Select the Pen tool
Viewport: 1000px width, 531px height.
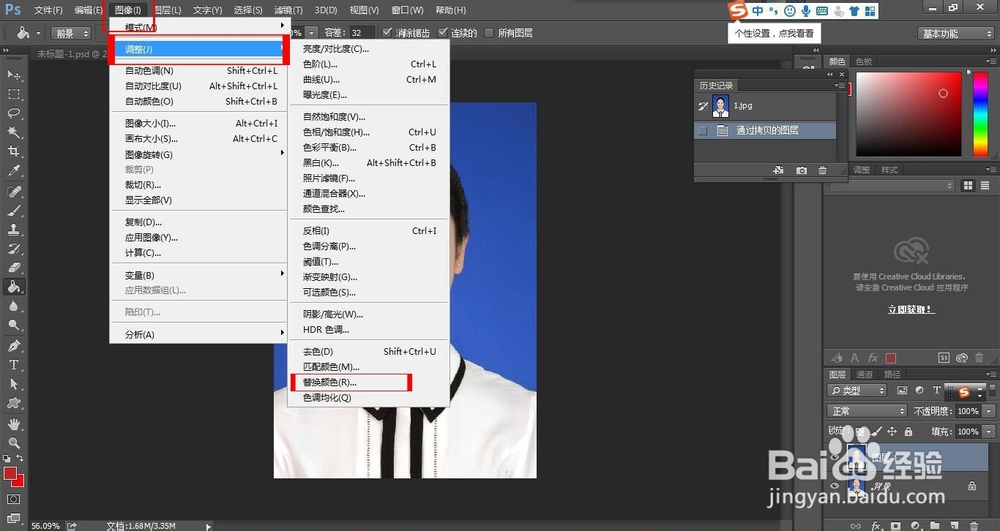pos(14,346)
